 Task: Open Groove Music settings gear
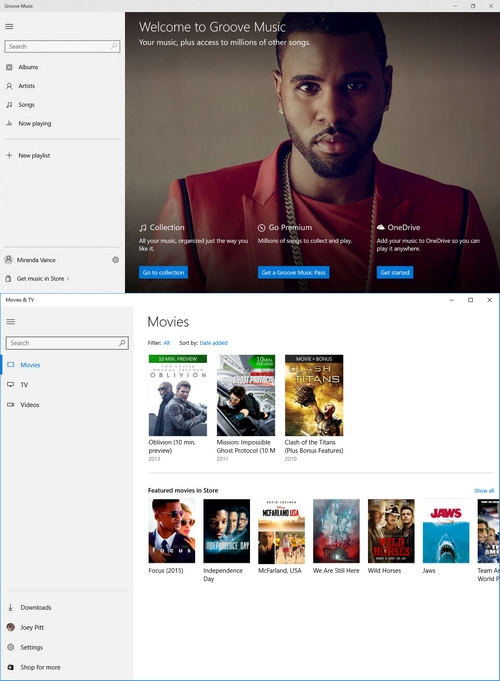click(x=116, y=260)
